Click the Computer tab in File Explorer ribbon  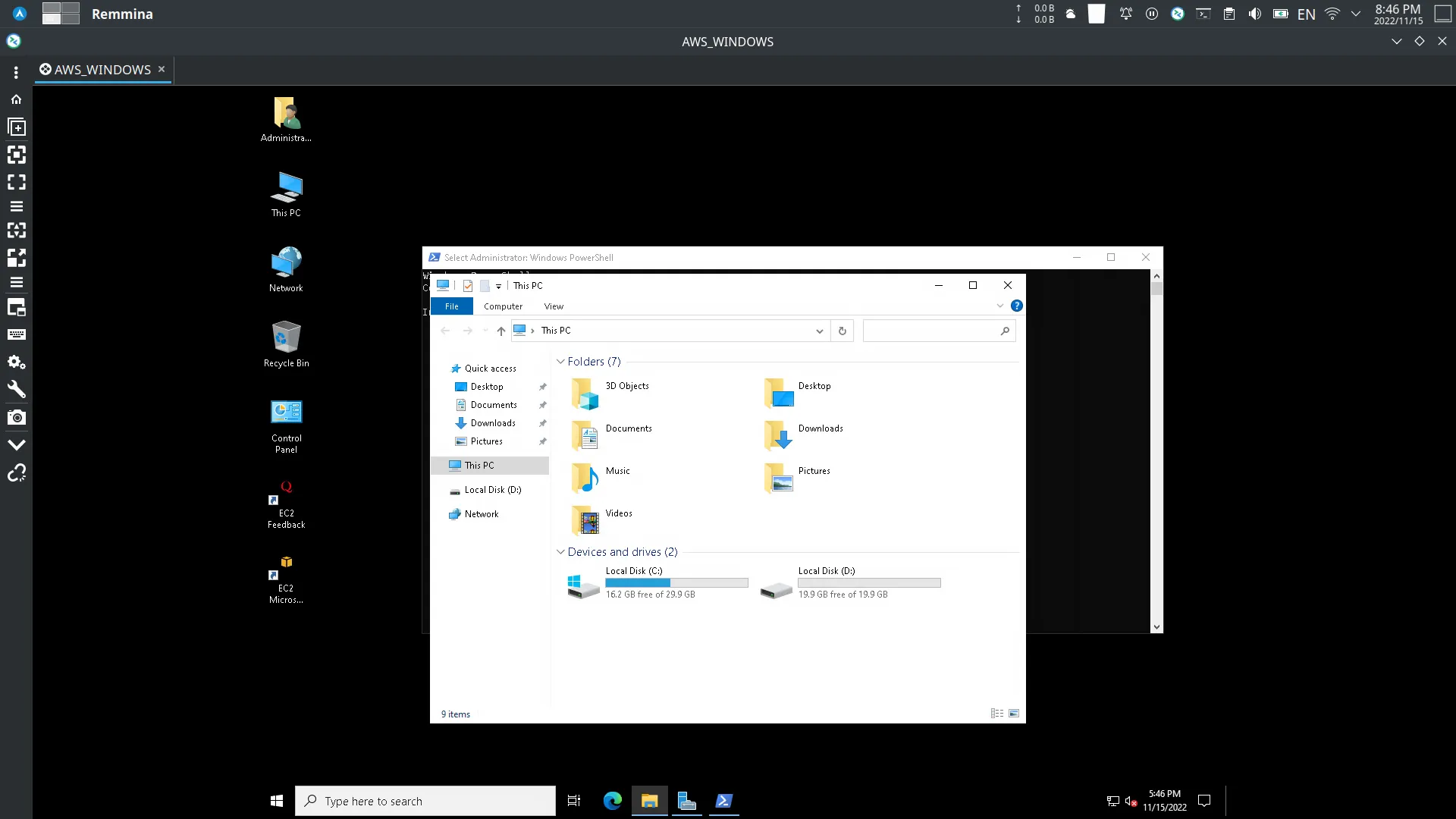(503, 306)
